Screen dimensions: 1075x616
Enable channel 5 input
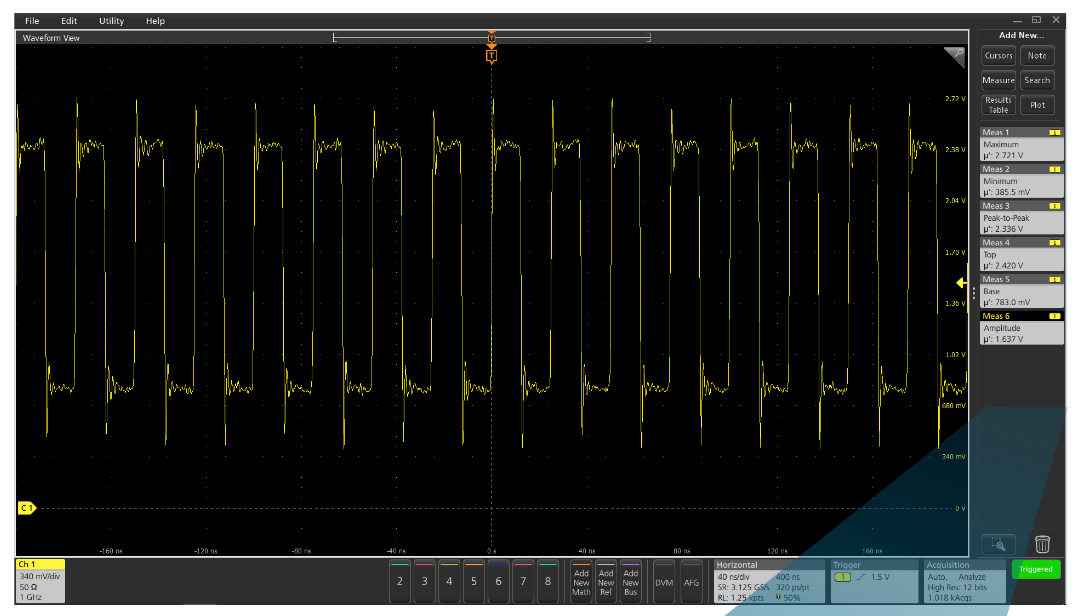(x=474, y=580)
